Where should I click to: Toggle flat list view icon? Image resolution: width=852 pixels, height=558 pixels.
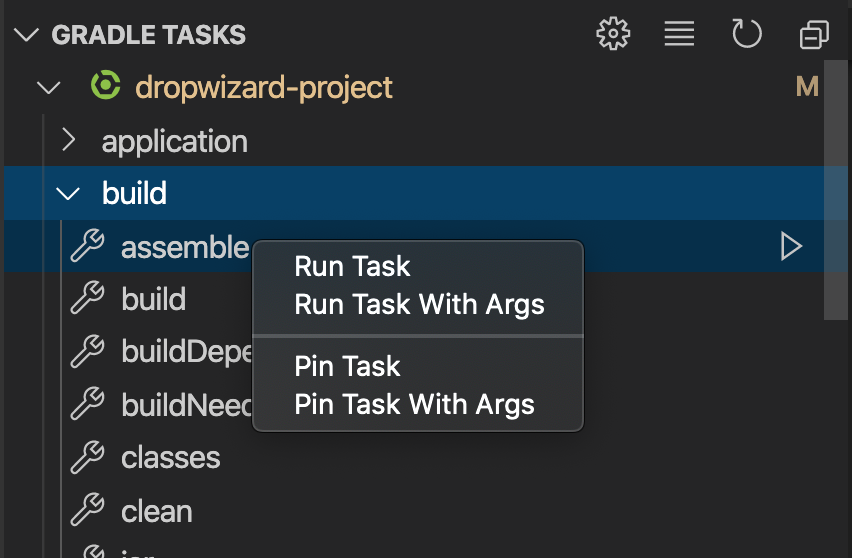679,34
